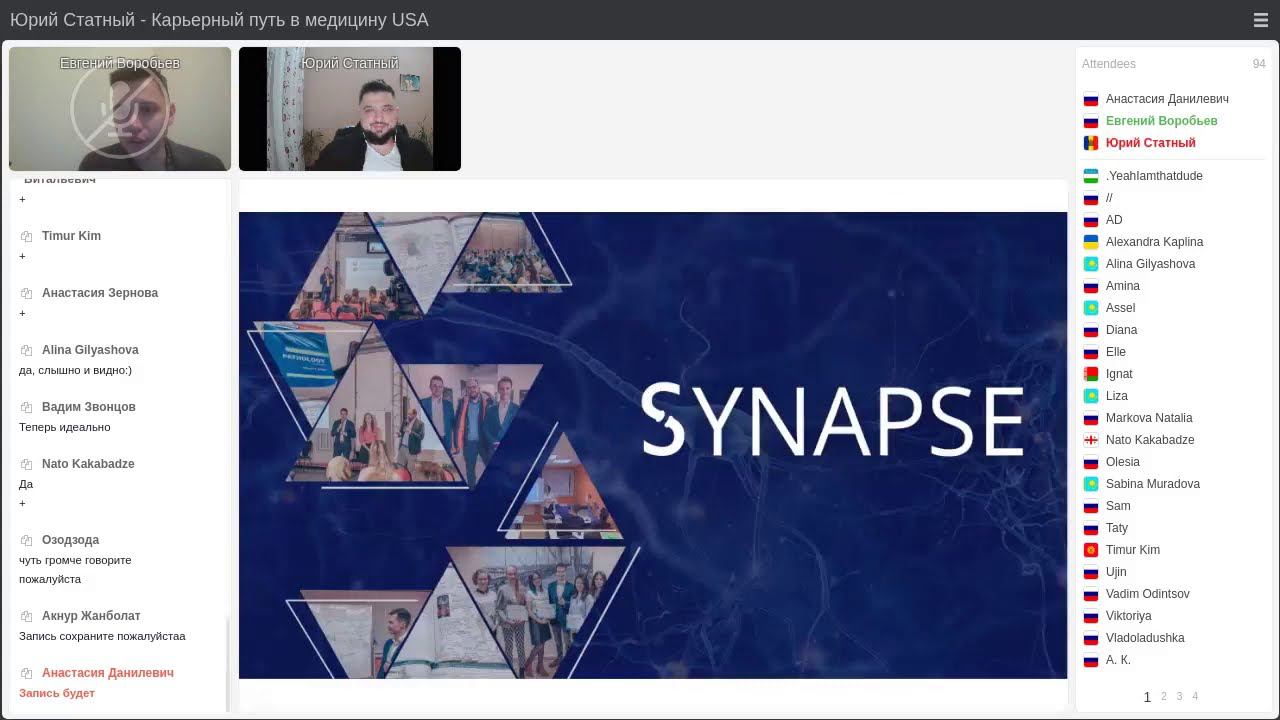Screen dimensions: 1280x720
Task: Click the flag icon beside attendee Timur Kim
Action: pos(1091,550)
